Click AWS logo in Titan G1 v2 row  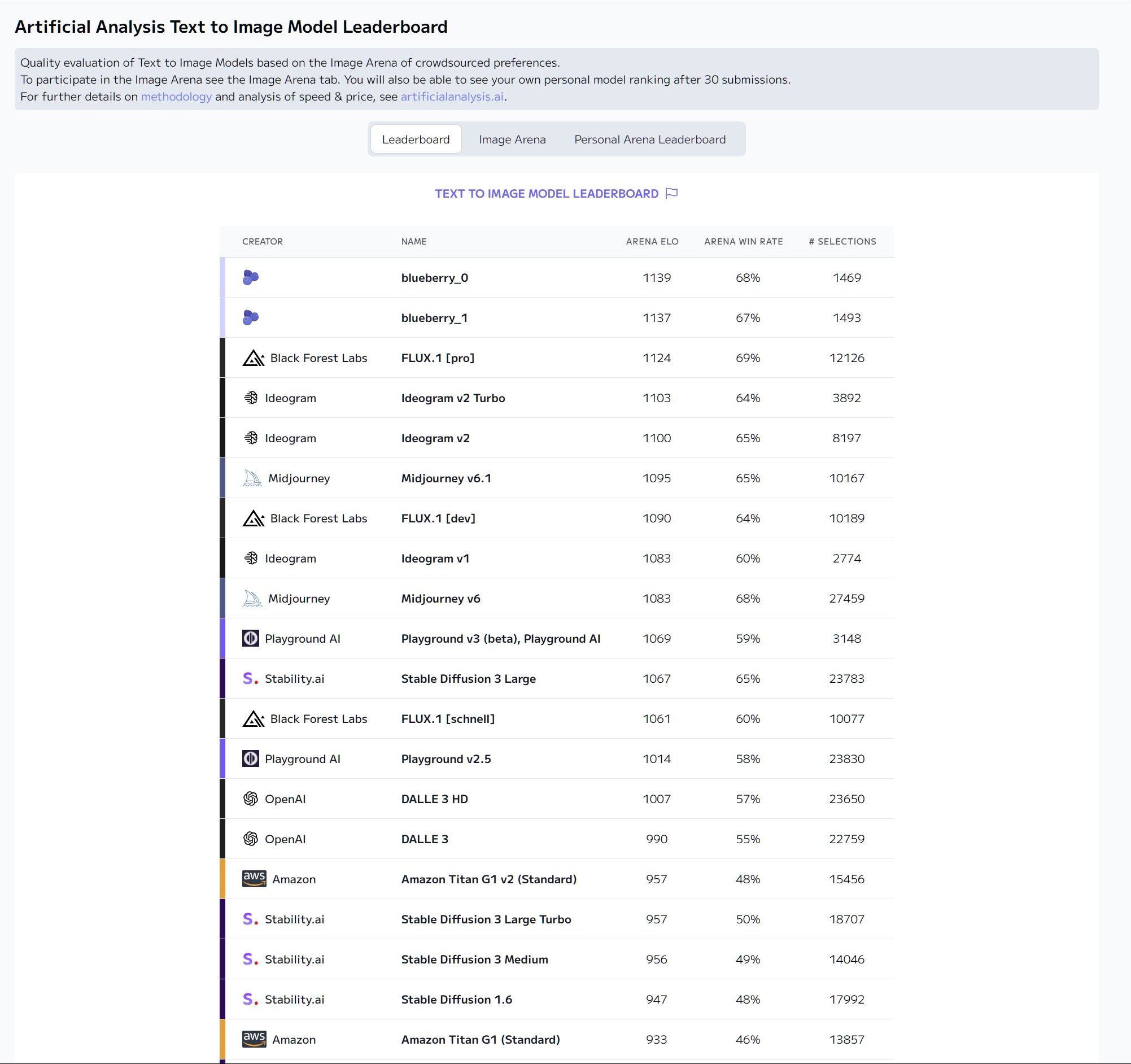coord(254,879)
